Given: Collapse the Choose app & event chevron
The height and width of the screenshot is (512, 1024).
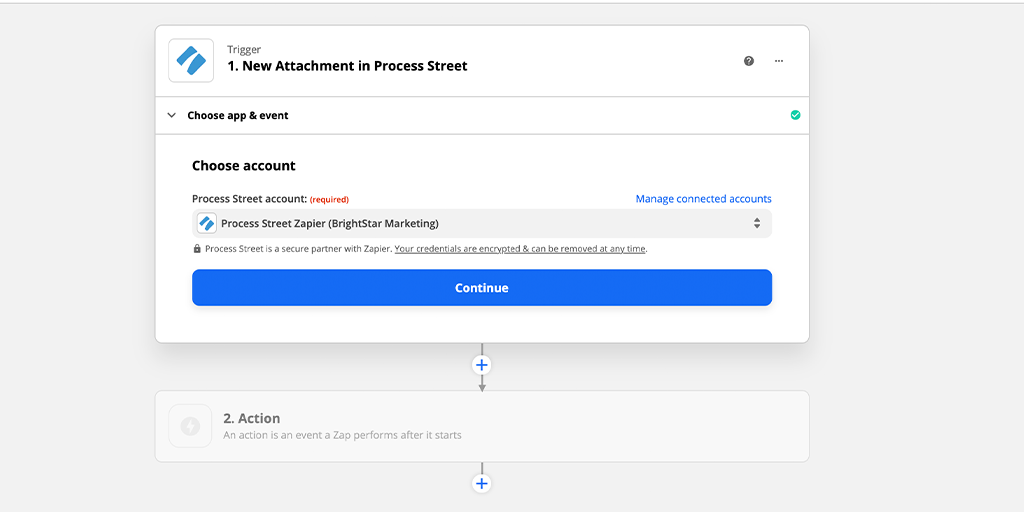Looking at the screenshot, I should tap(172, 116).
